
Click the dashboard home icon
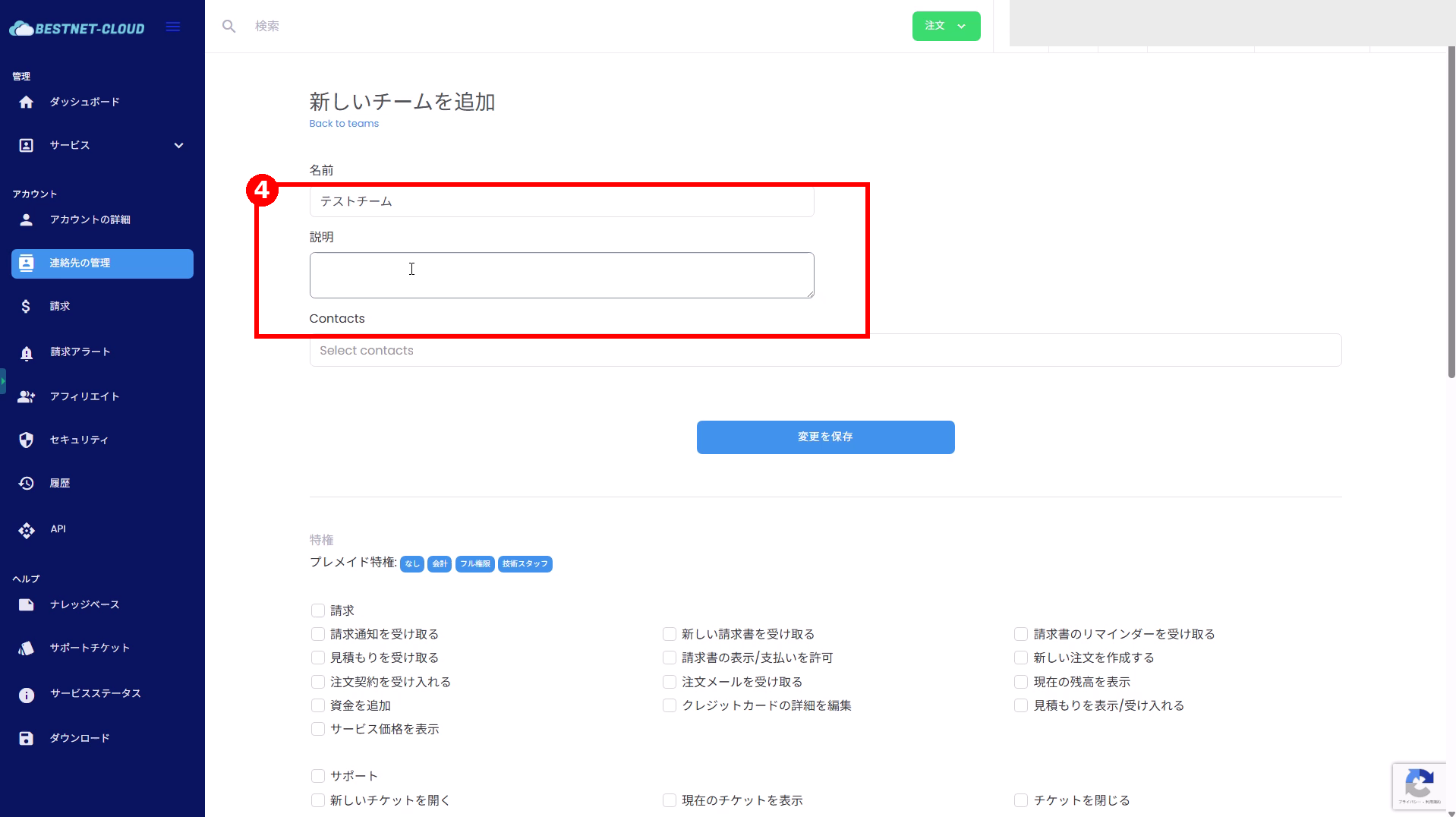click(26, 102)
